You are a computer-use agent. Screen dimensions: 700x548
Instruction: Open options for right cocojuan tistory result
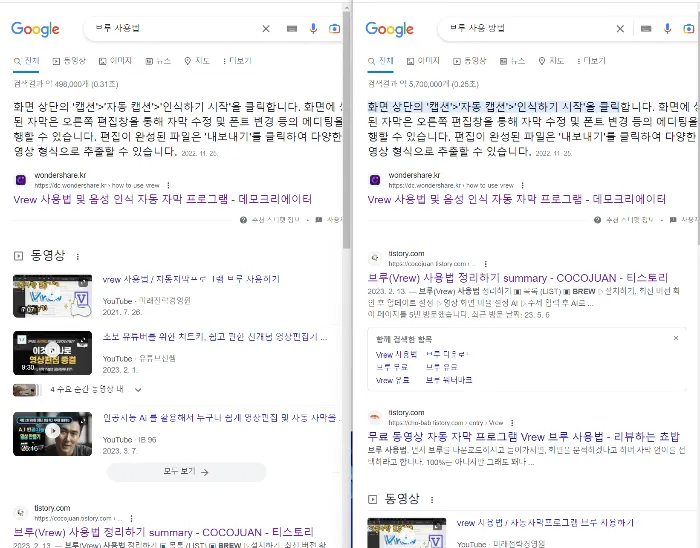(486, 264)
